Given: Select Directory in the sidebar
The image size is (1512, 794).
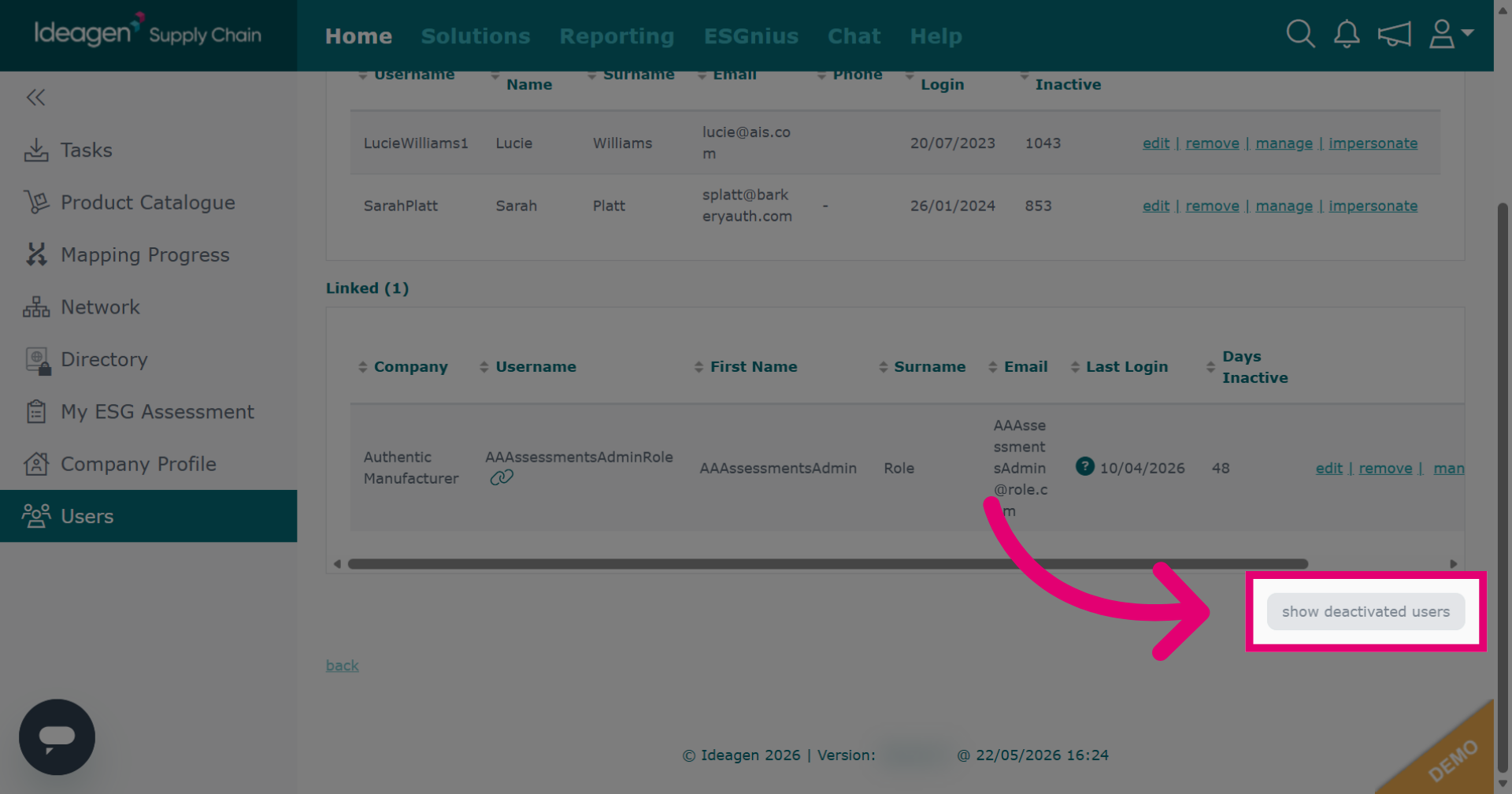Looking at the screenshot, I should click(x=148, y=359).
